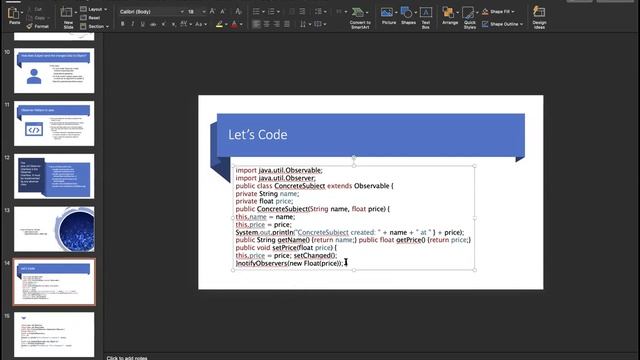This screenshot has height=360, width=640.
Task: Click the 'public class ConcreteSubject extends Observable' line
Action: point(314,186)
